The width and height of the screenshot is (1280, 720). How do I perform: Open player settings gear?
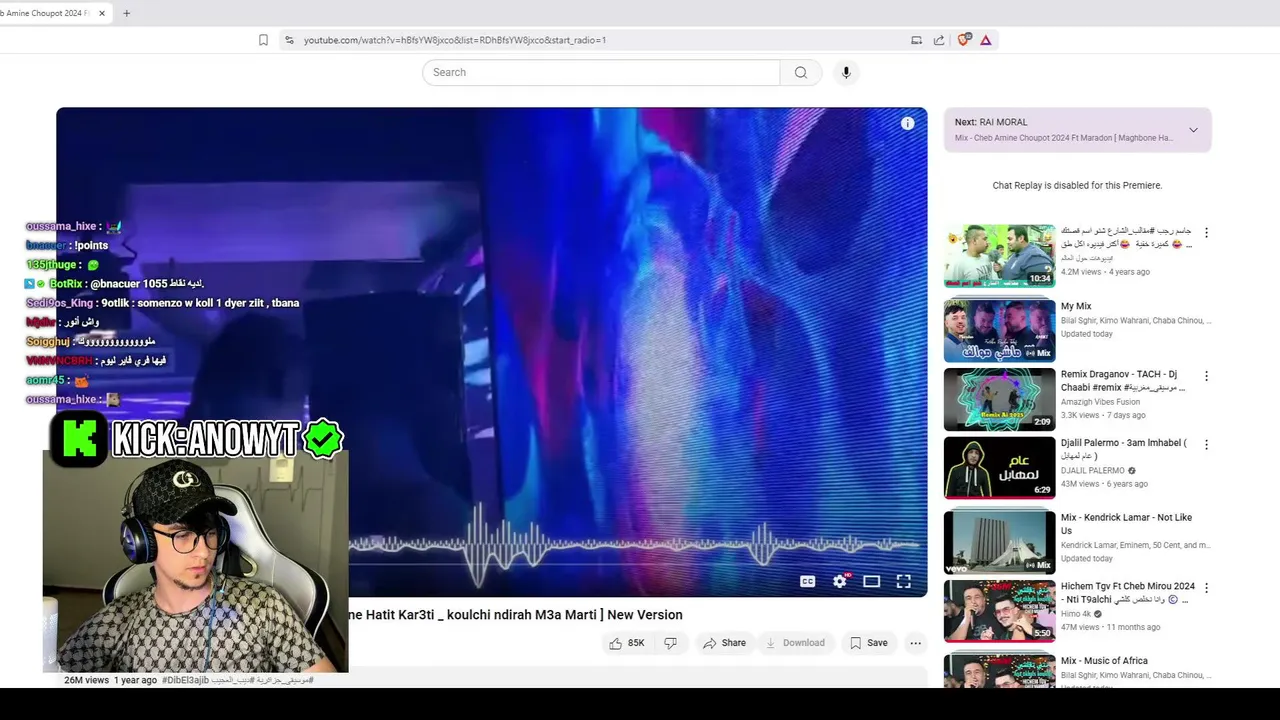click(x=840, y=581)
